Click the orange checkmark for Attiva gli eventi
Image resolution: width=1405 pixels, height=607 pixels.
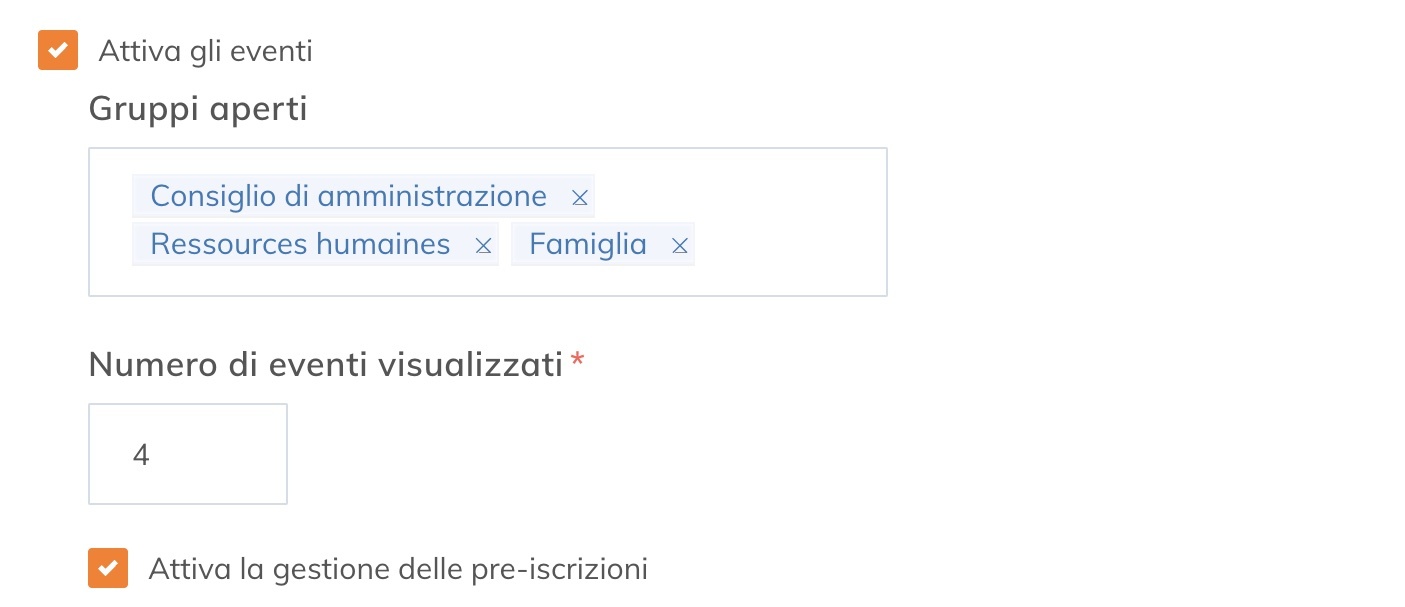point(57,50)
